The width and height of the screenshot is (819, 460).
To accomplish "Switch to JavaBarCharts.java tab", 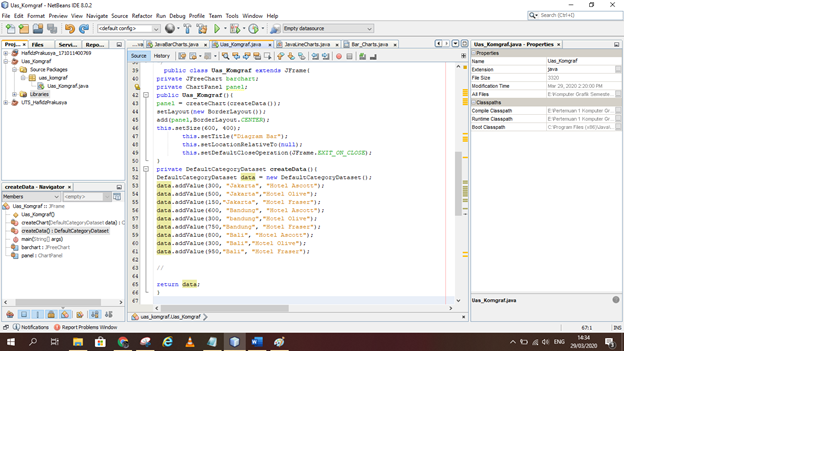I will 176,45.
